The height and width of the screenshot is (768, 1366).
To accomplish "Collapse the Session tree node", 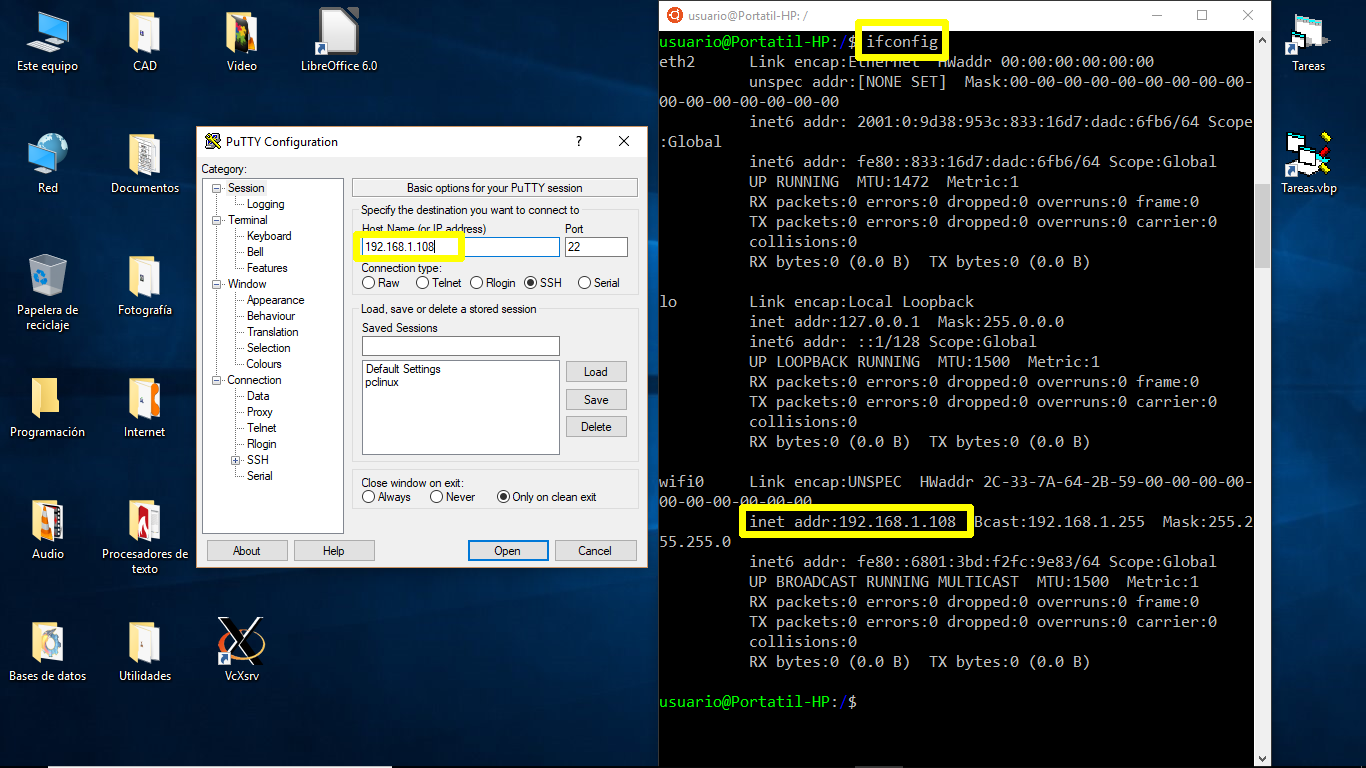I will click(218, 188).
